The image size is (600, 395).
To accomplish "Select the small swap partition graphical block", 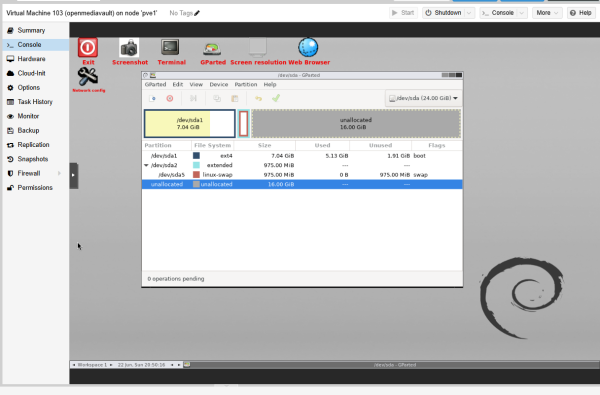I will (x=243, y=123).
